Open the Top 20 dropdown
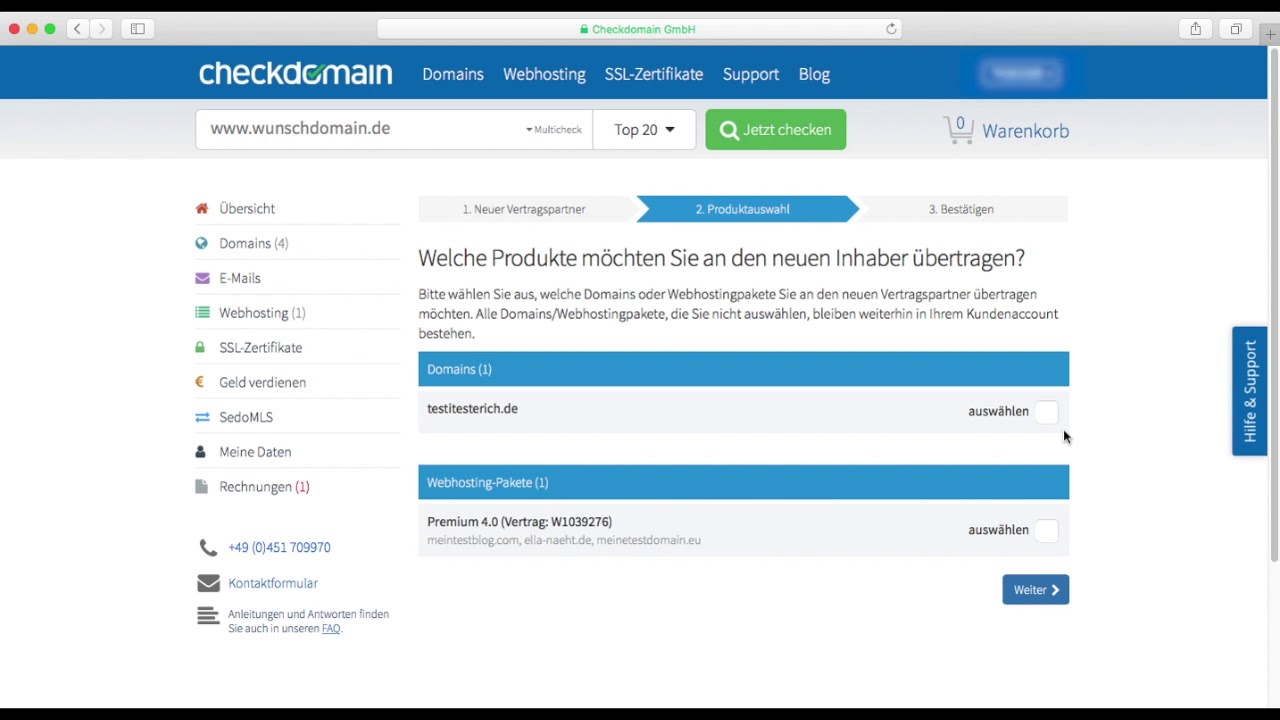Screen dimensions: 1280x720 (644, 130)
